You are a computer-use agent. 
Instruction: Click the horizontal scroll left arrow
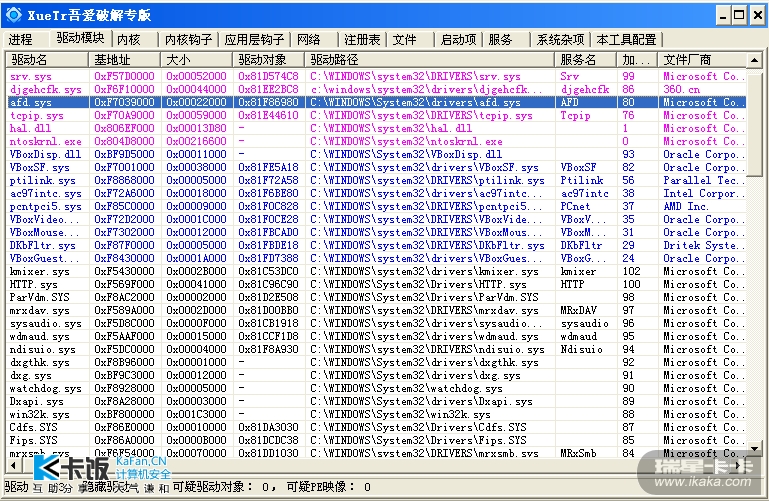(x=13, y=466)
